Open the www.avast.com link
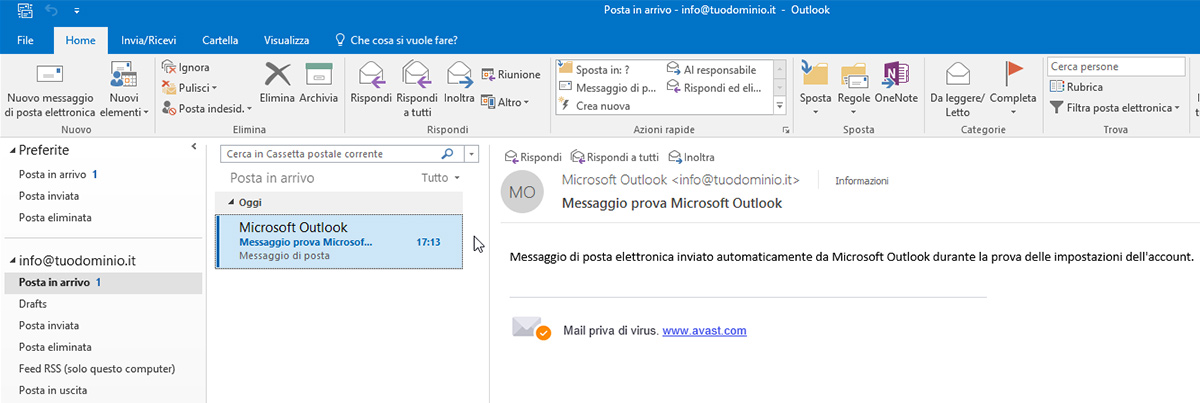Image resolution: width=1200 pixels, height=403 pixels. pyautogui.click(x=705, y=330)
